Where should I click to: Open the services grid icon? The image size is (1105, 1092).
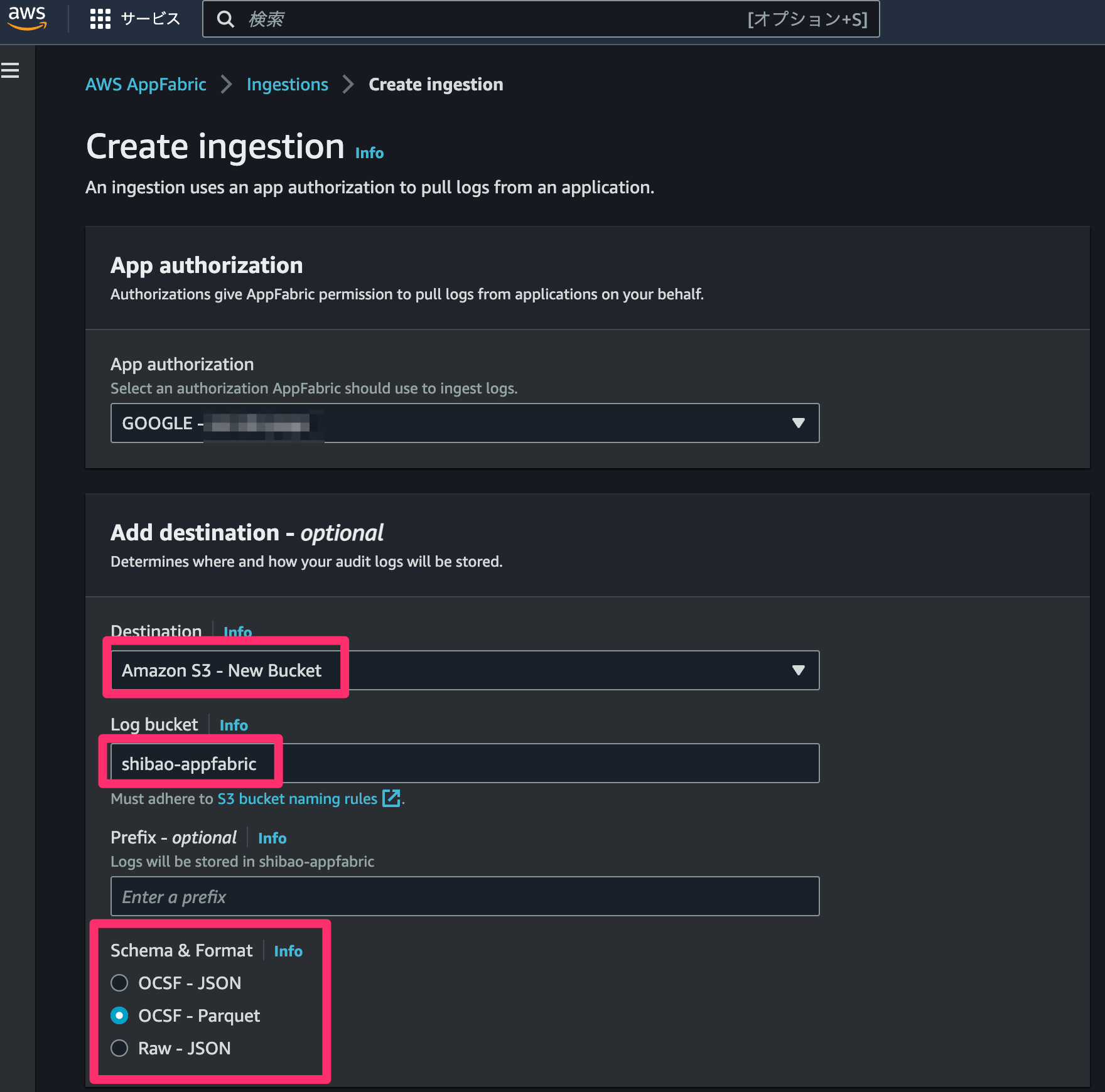pyautogui.click(x=100, y=19)
